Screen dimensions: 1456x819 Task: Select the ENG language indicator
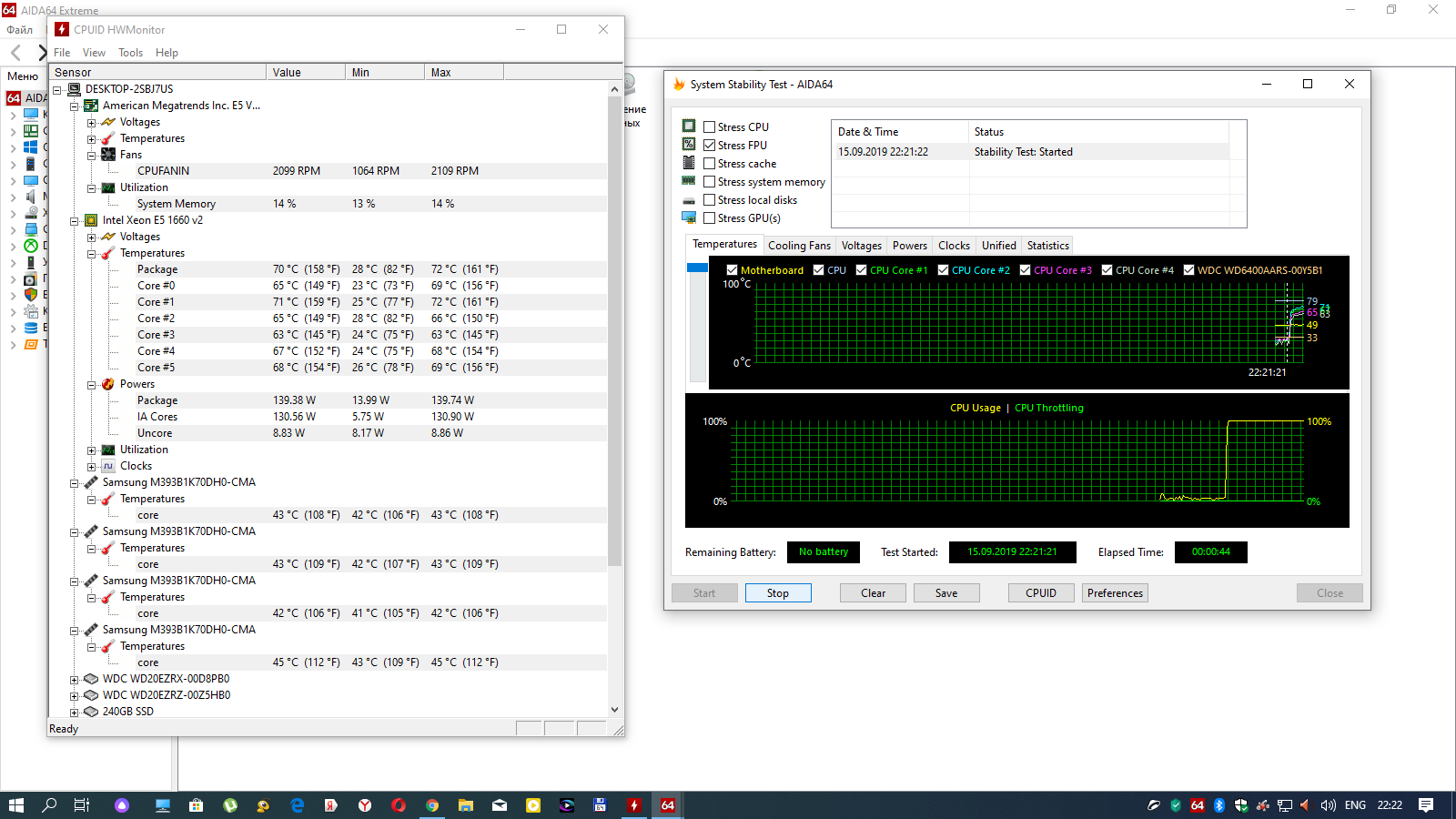pyautogui.click(x=1355, y=805)
